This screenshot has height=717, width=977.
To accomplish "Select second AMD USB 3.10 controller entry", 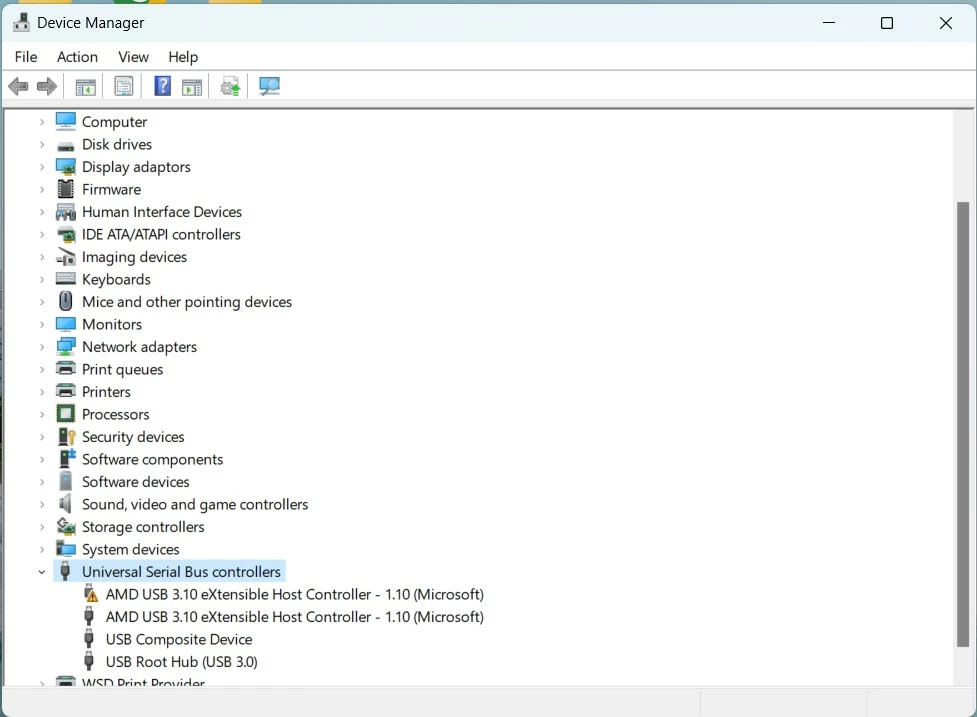I will tap(294, 617).
